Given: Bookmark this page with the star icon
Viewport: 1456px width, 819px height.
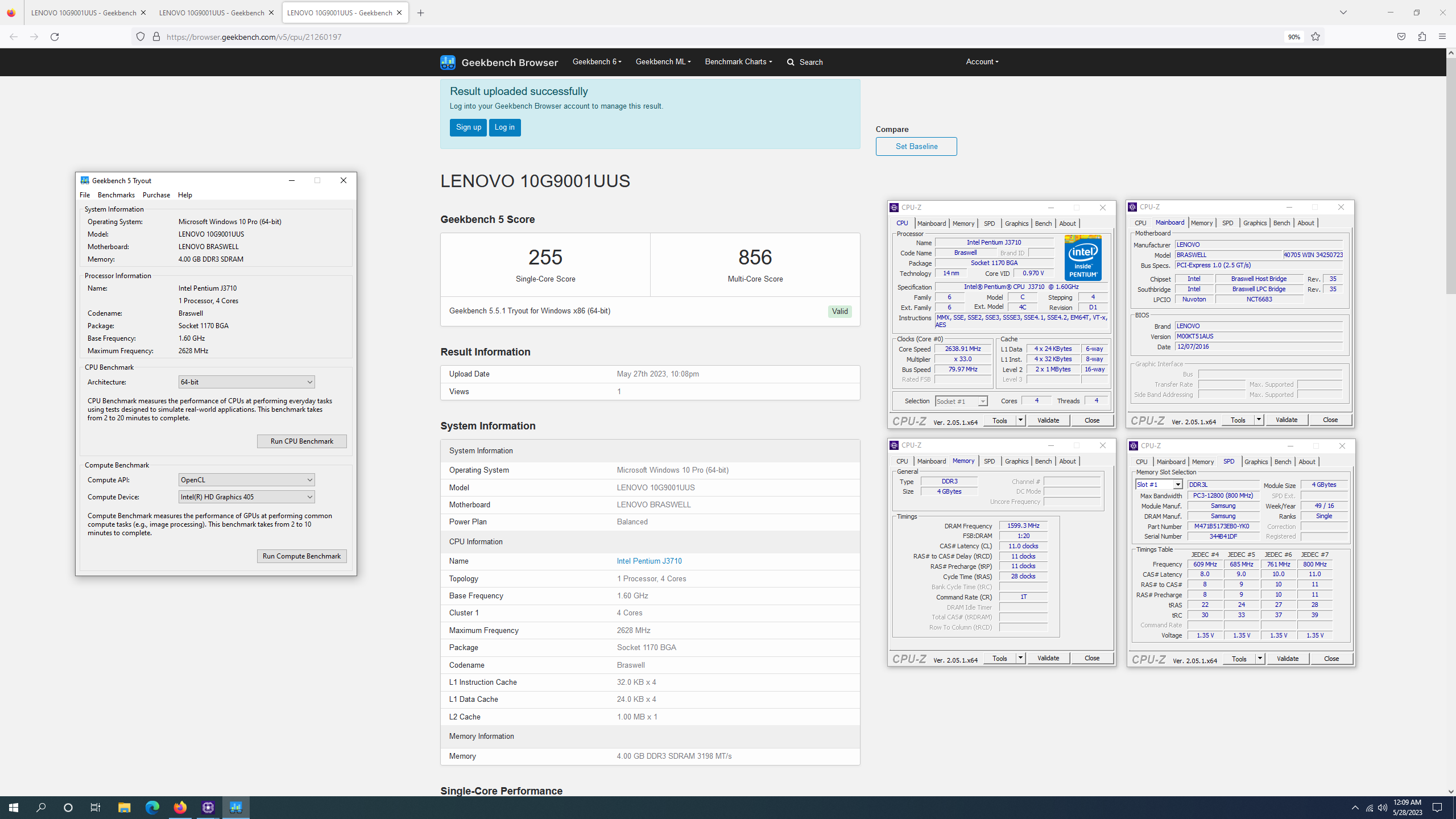Looking at the screenshot, I should point(1316,37).
